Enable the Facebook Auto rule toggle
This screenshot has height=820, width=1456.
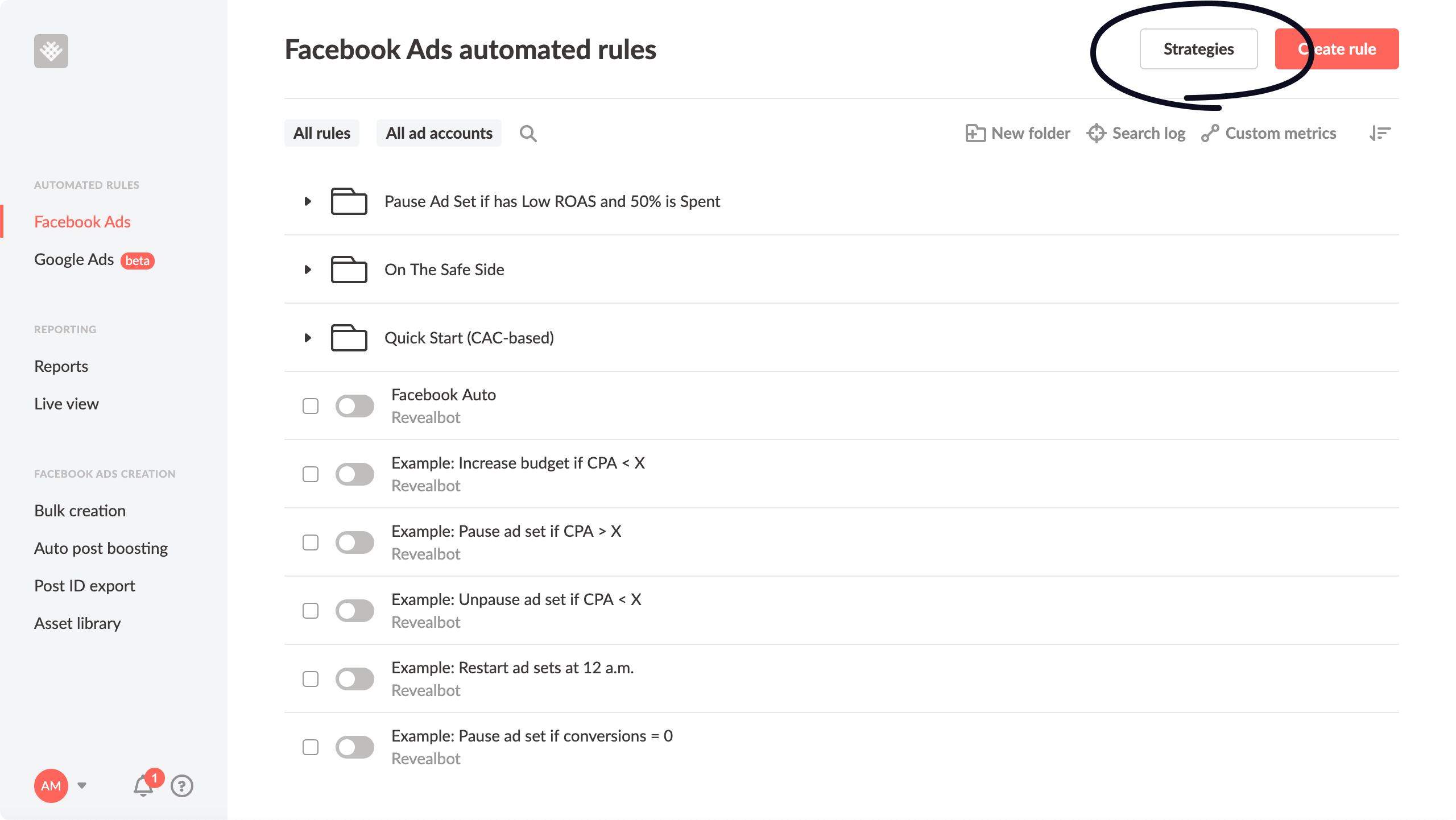tap(355, 406)
